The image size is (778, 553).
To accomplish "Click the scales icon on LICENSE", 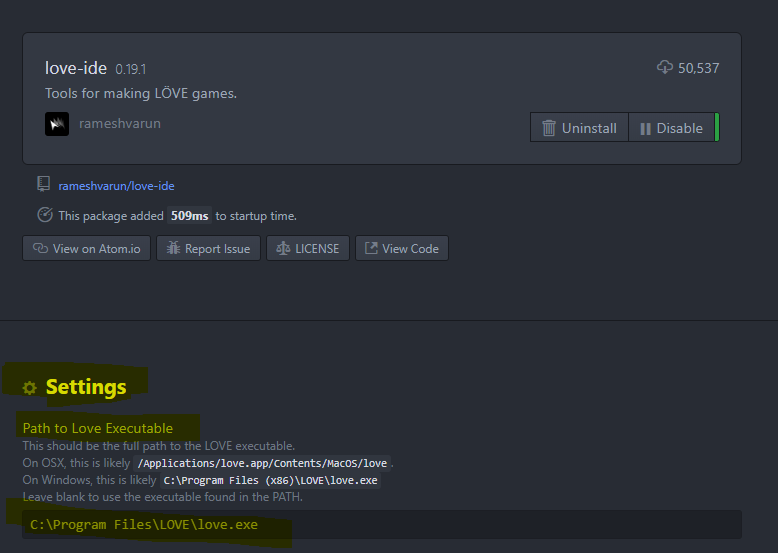I will click(x=283, y=248).
